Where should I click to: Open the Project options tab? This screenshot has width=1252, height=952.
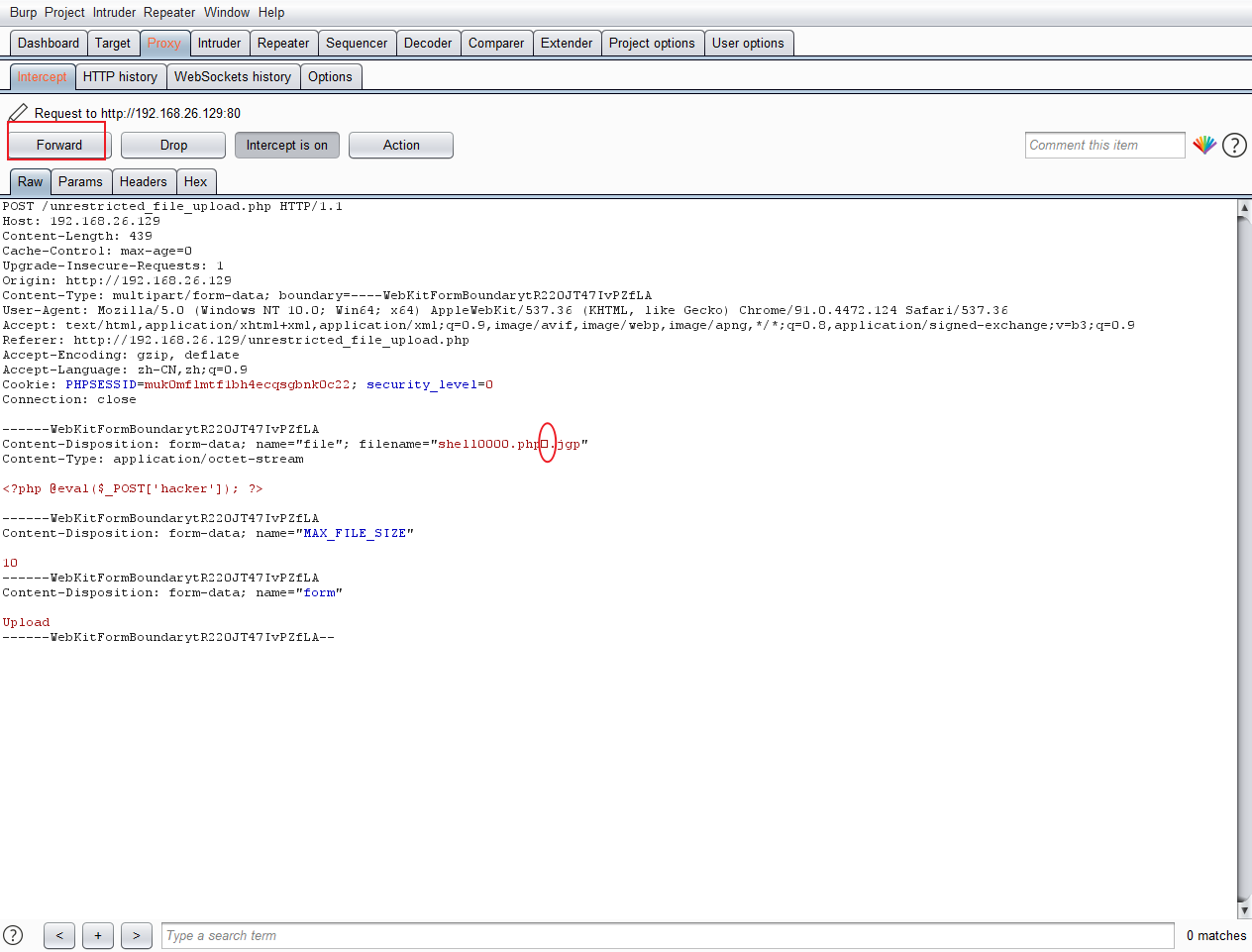click(652, 43)
